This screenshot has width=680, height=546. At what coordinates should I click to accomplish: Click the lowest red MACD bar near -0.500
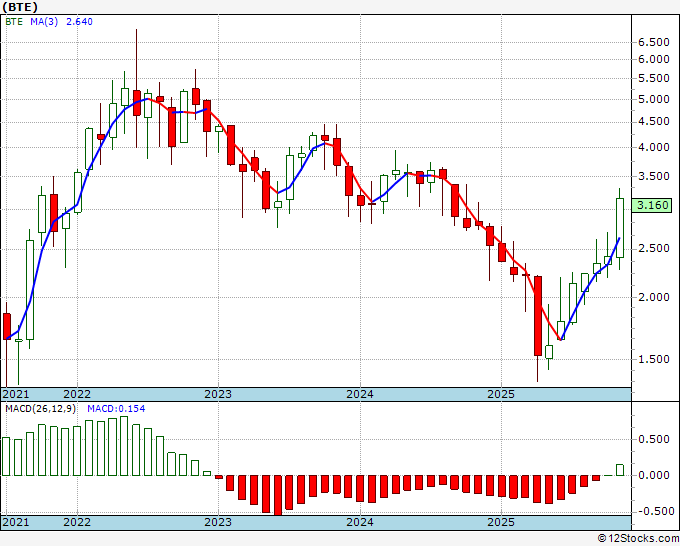(278, 495)
